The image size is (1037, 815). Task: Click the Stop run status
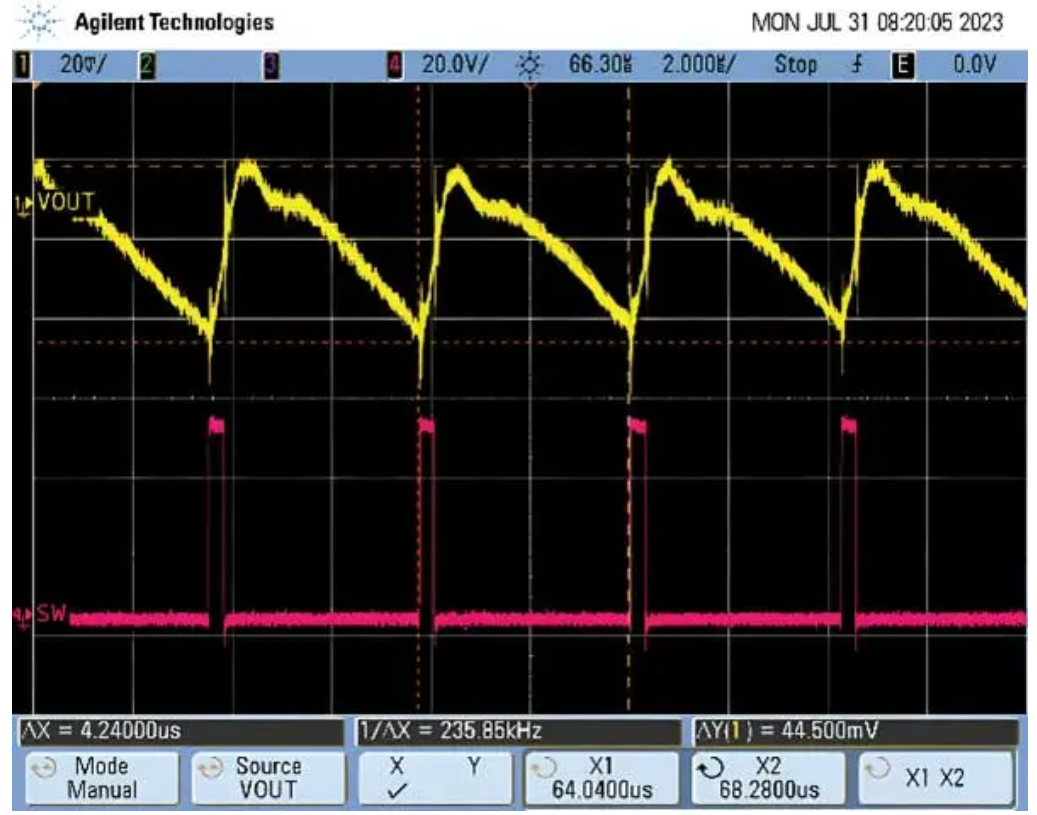pos(796,65)
